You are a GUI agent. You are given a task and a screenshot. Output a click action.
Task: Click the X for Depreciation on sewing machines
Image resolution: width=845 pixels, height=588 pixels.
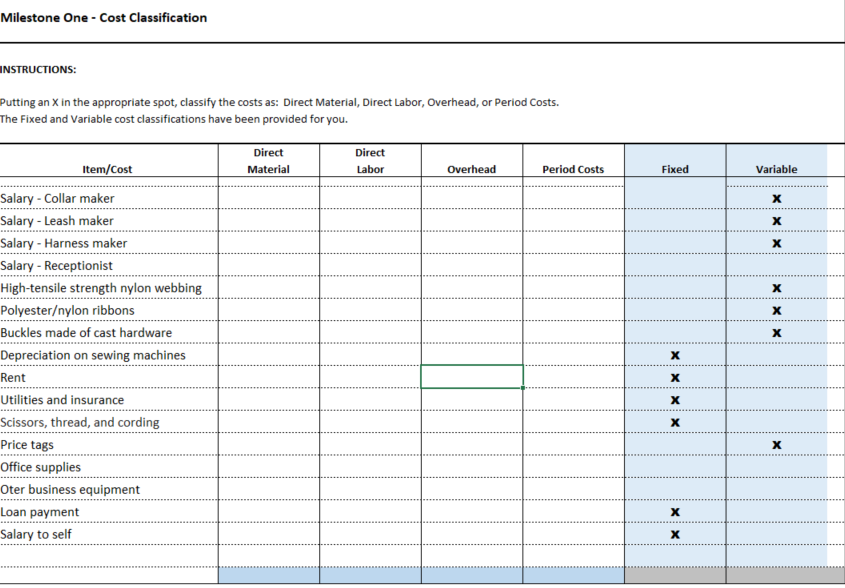pyautogui.click(x=675, y=355)
